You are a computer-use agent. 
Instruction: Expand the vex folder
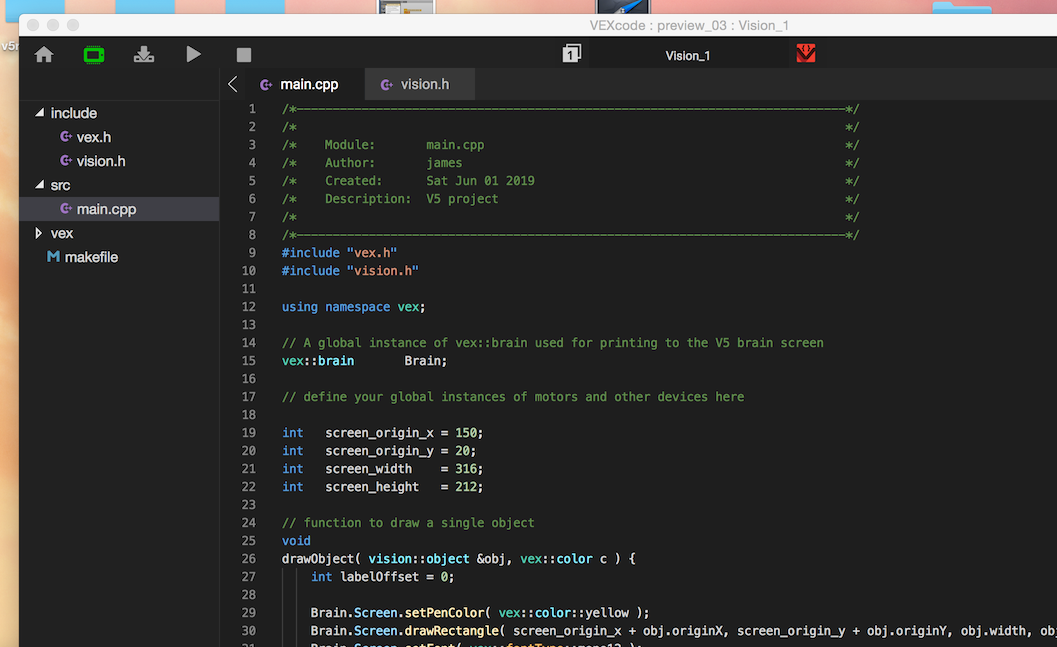tap(40, 233)
